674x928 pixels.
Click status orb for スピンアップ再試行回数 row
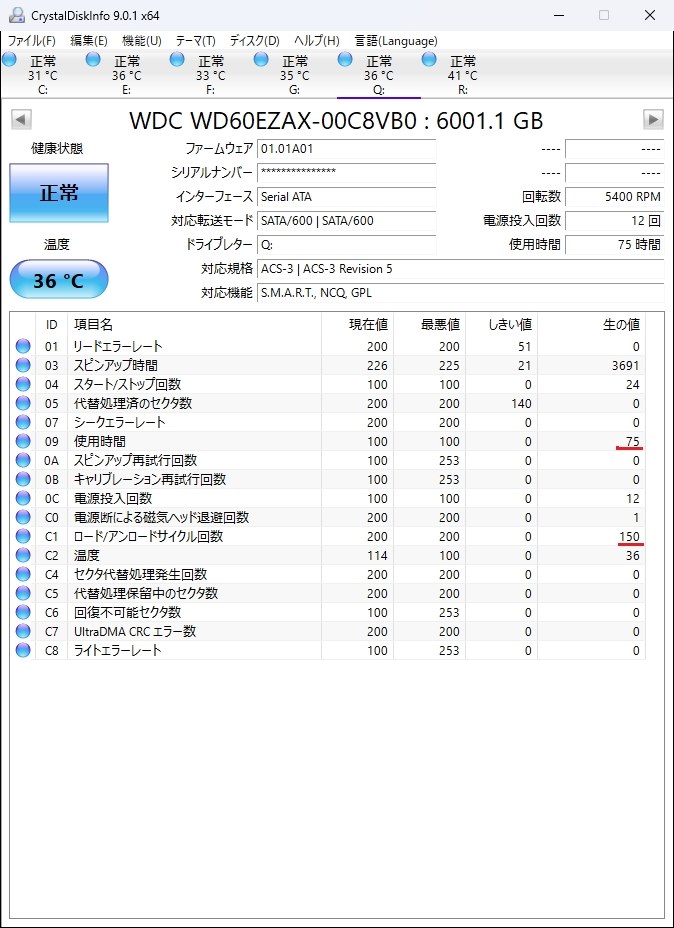tap(23, 460)
